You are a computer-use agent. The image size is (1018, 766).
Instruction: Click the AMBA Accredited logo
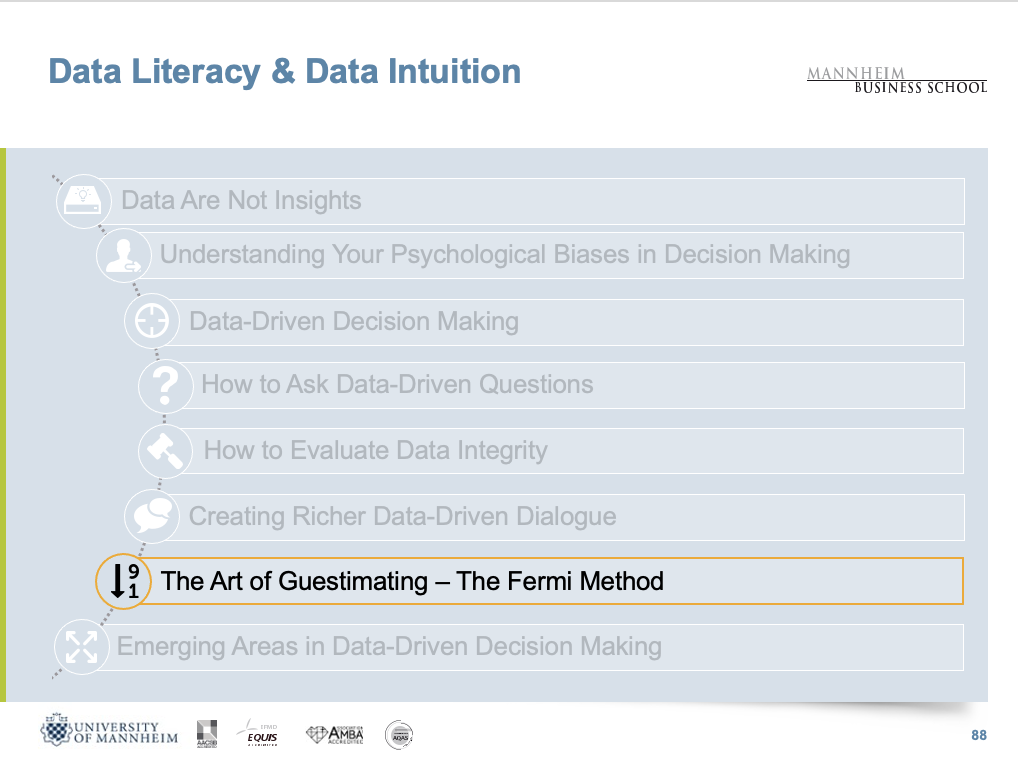(335, 735)
